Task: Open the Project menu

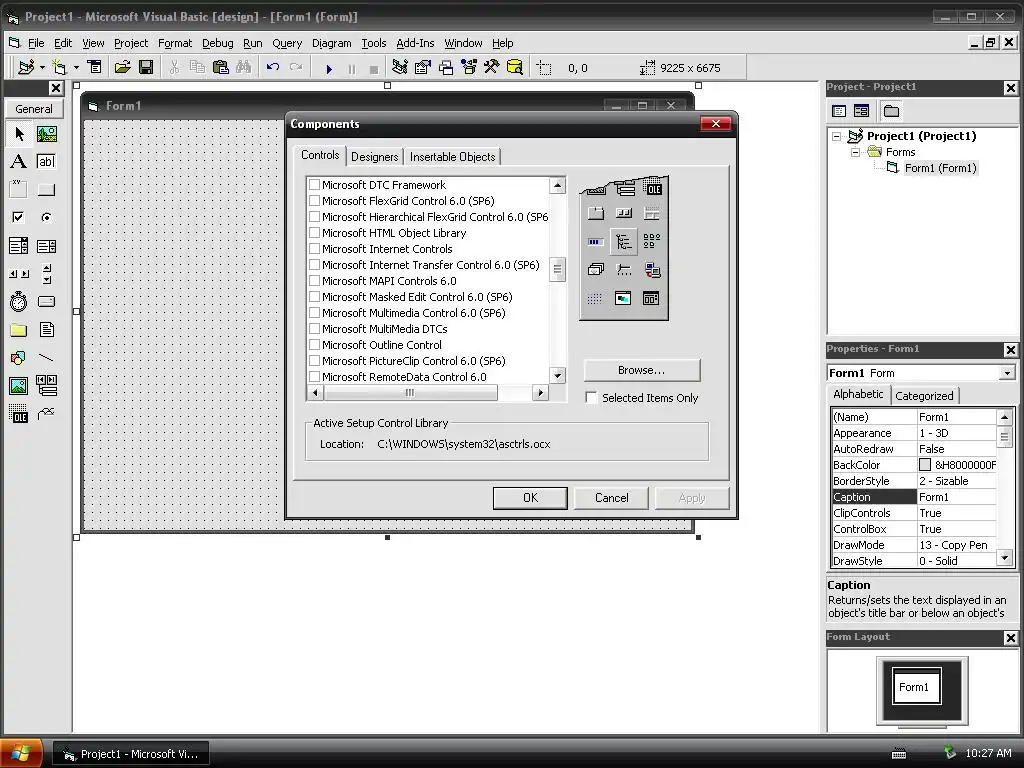Action: coord(131,43)
